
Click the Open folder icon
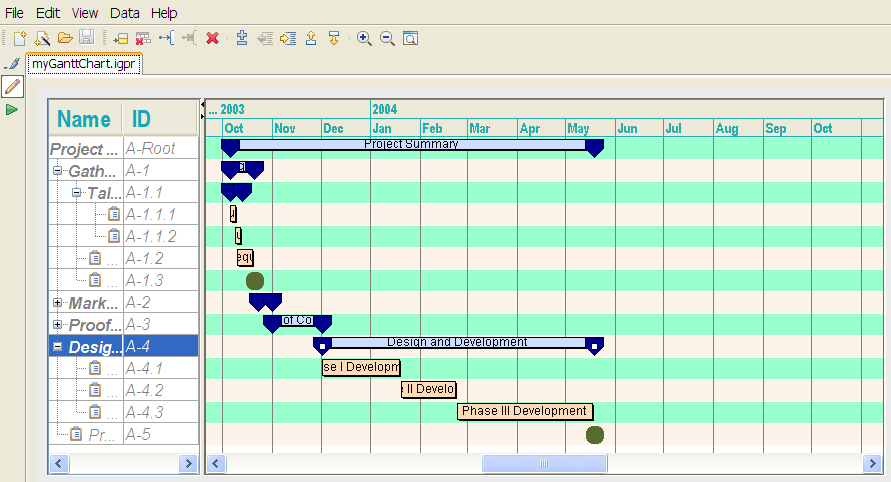point(64,38)
